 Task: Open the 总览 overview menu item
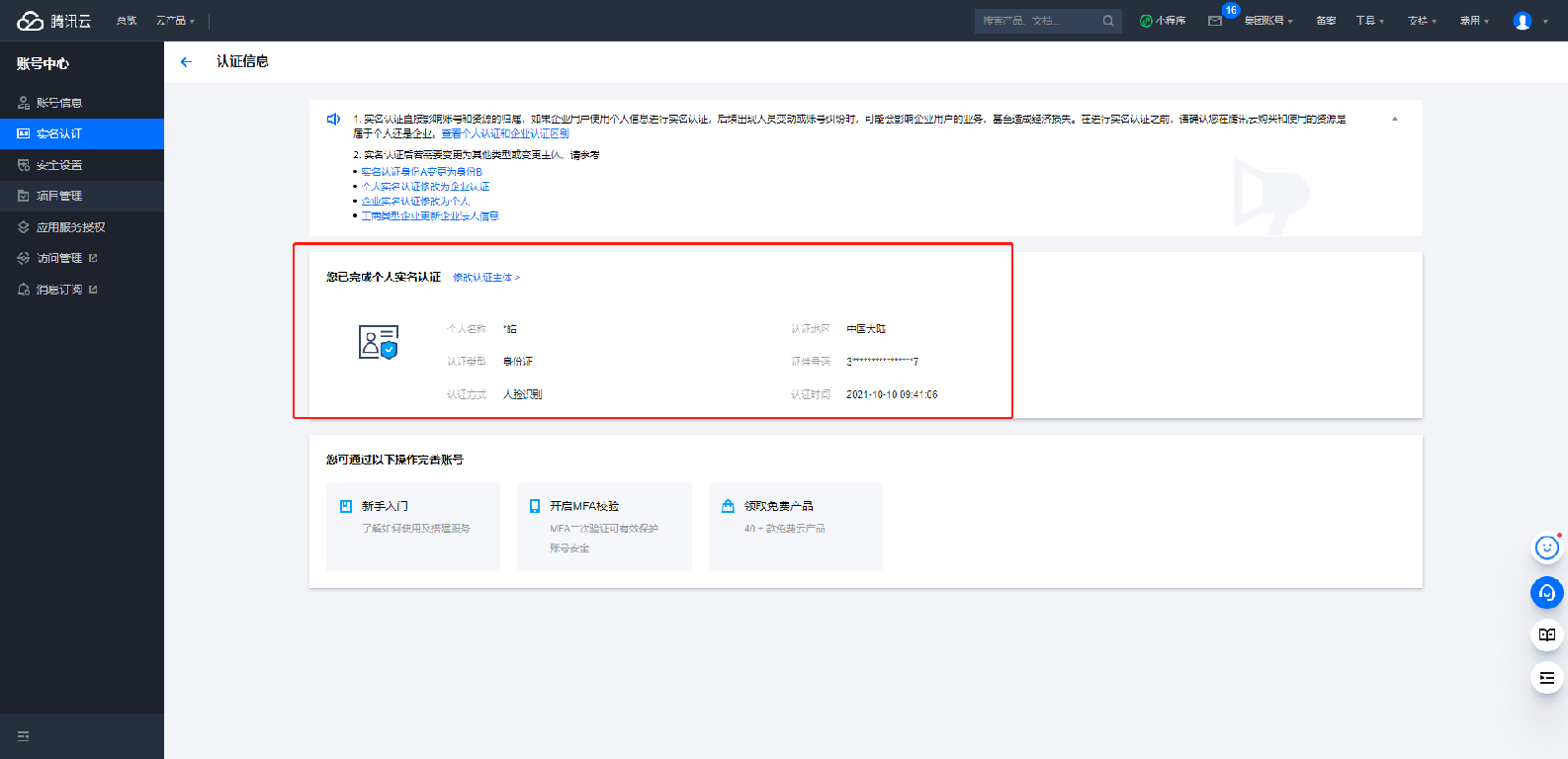pos(127,21)
